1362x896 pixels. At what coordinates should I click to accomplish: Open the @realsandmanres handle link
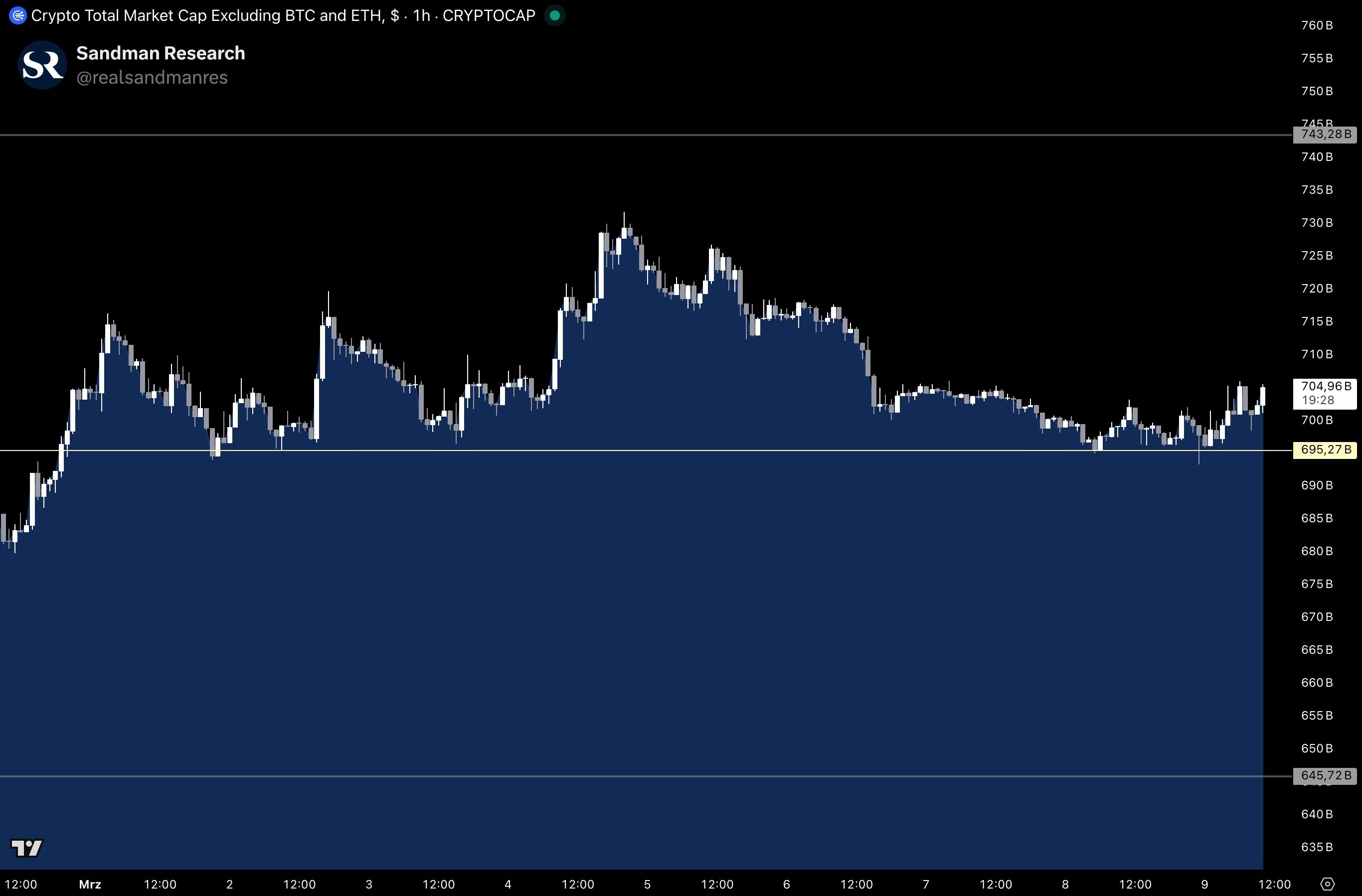(152, 78)
